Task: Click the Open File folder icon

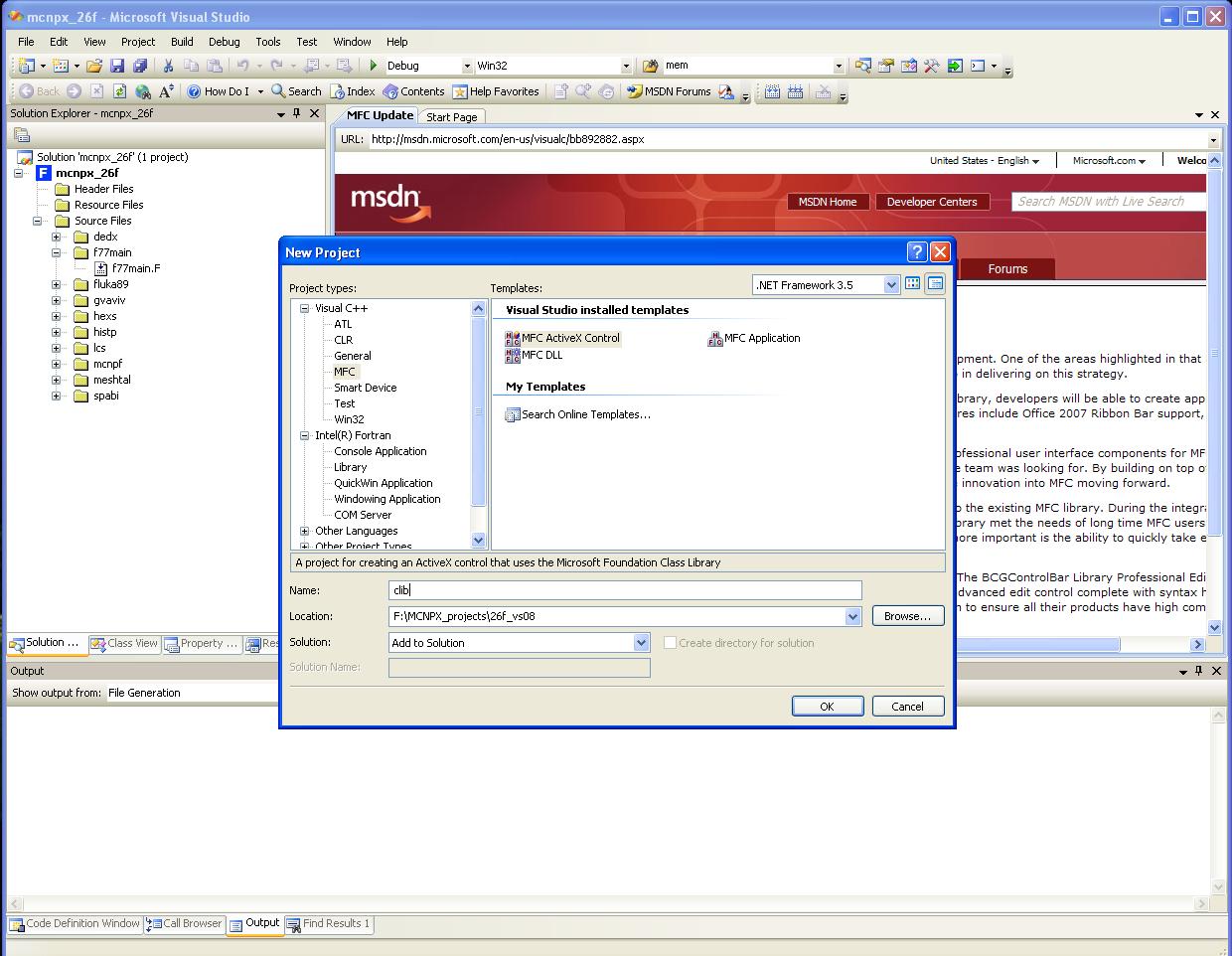Action: pos(94,66)
